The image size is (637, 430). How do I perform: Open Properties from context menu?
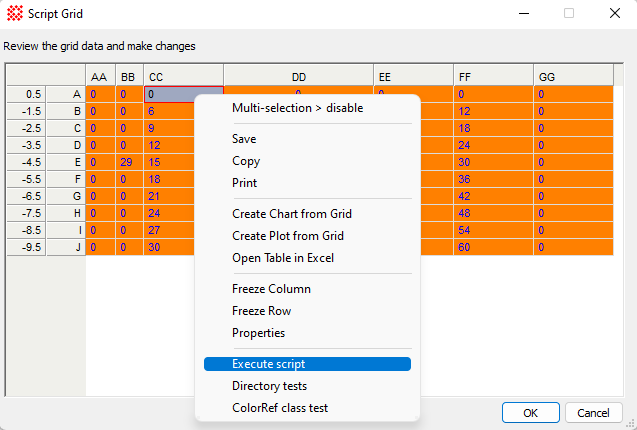click(258, 333)
